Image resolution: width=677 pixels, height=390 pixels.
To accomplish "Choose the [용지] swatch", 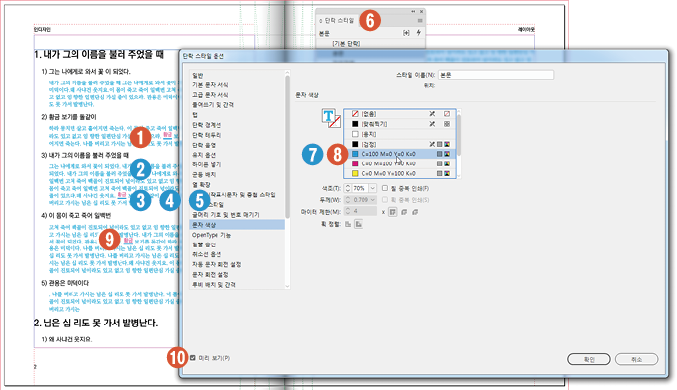I will pyautogui.click(x=400, y=134).
